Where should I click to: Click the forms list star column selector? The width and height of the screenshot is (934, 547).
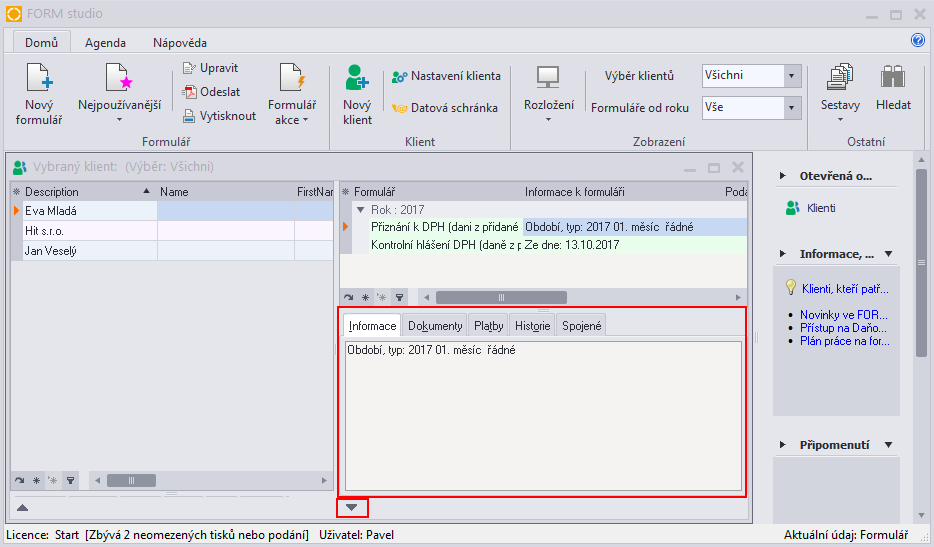point(345,192)
